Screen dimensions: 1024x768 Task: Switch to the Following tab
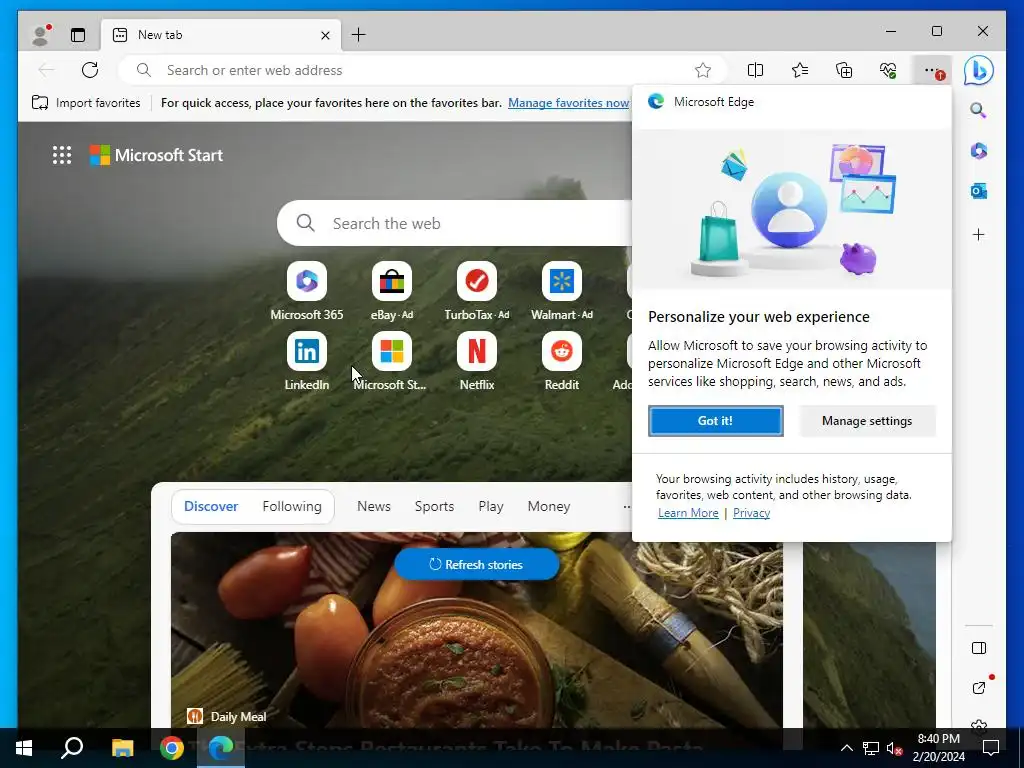click(x=292, y=506)
